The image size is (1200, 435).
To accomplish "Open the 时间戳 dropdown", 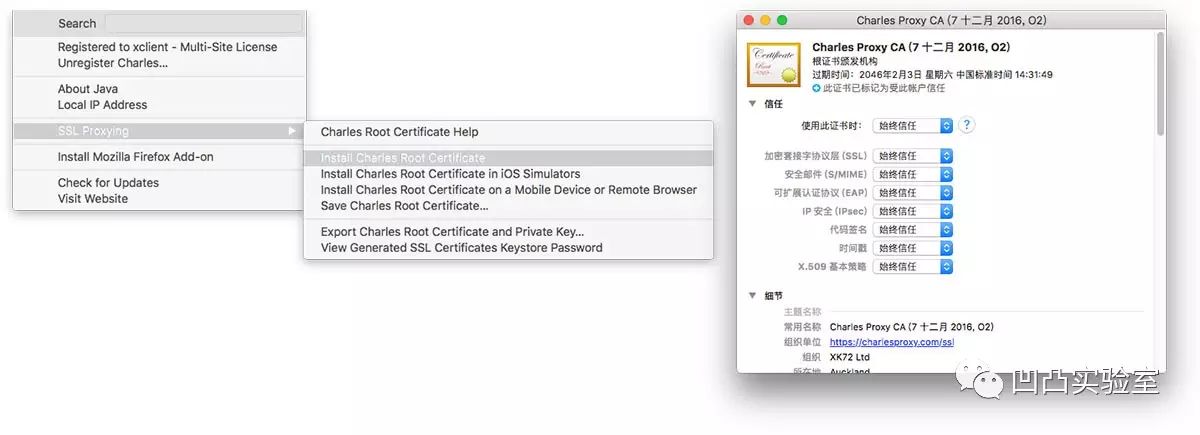I will click(x=914, y=248).
